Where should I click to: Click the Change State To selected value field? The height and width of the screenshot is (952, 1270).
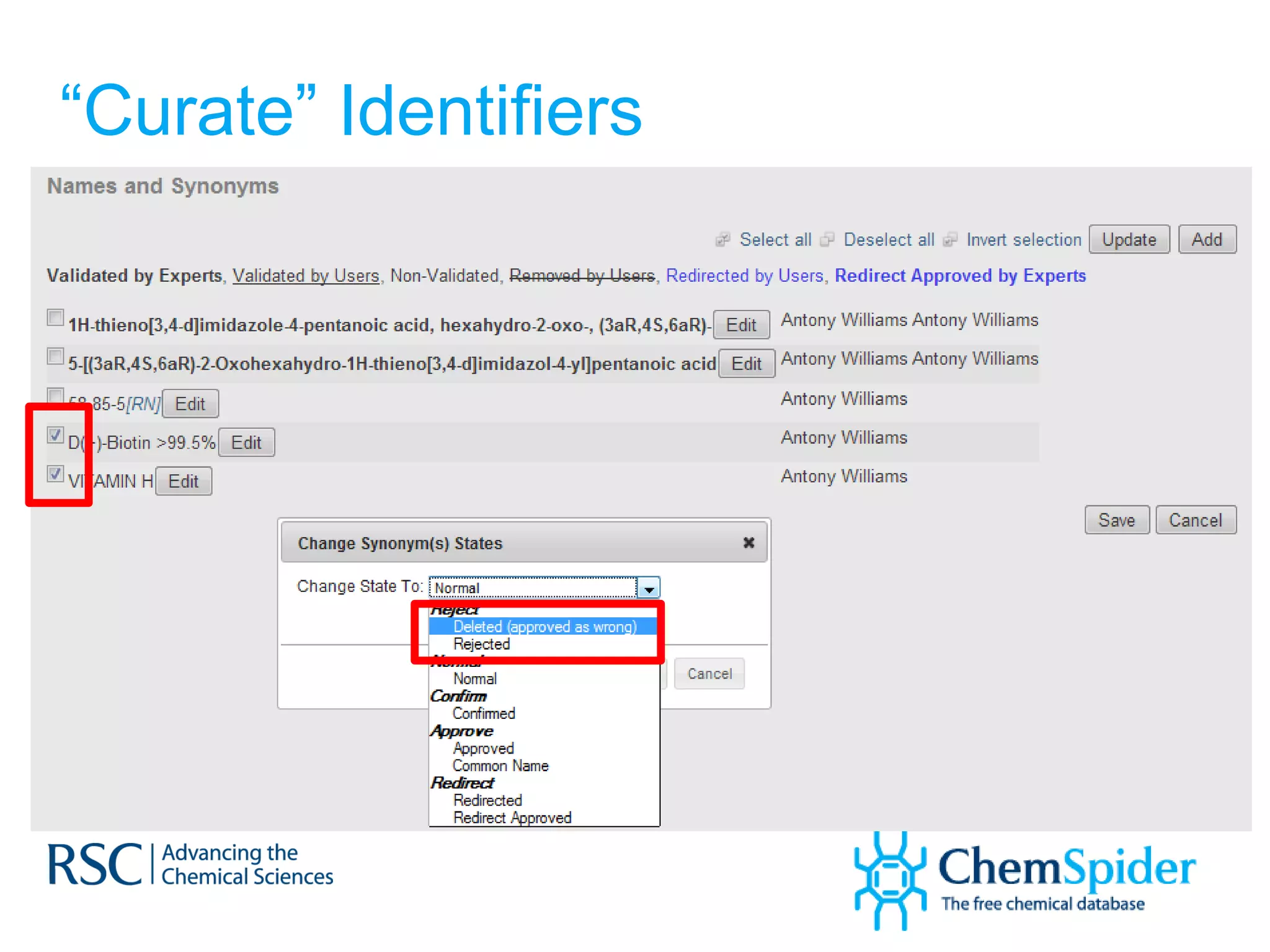click(533, 588)
